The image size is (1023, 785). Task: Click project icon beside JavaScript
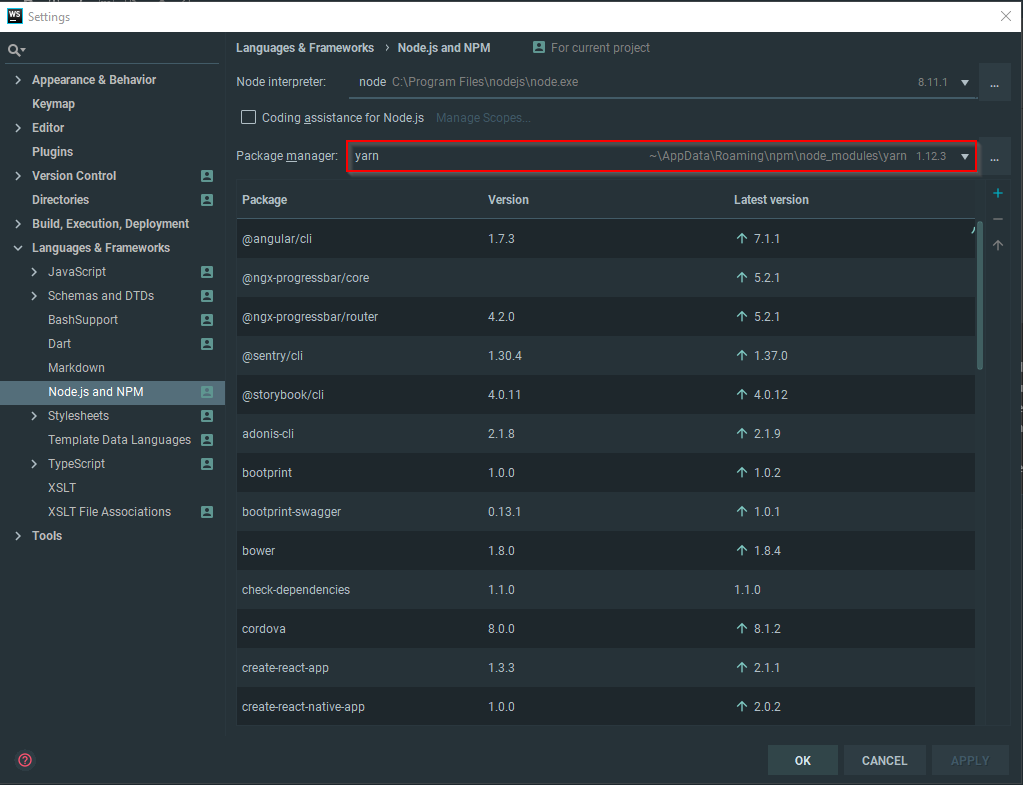(x=207, y=271)
